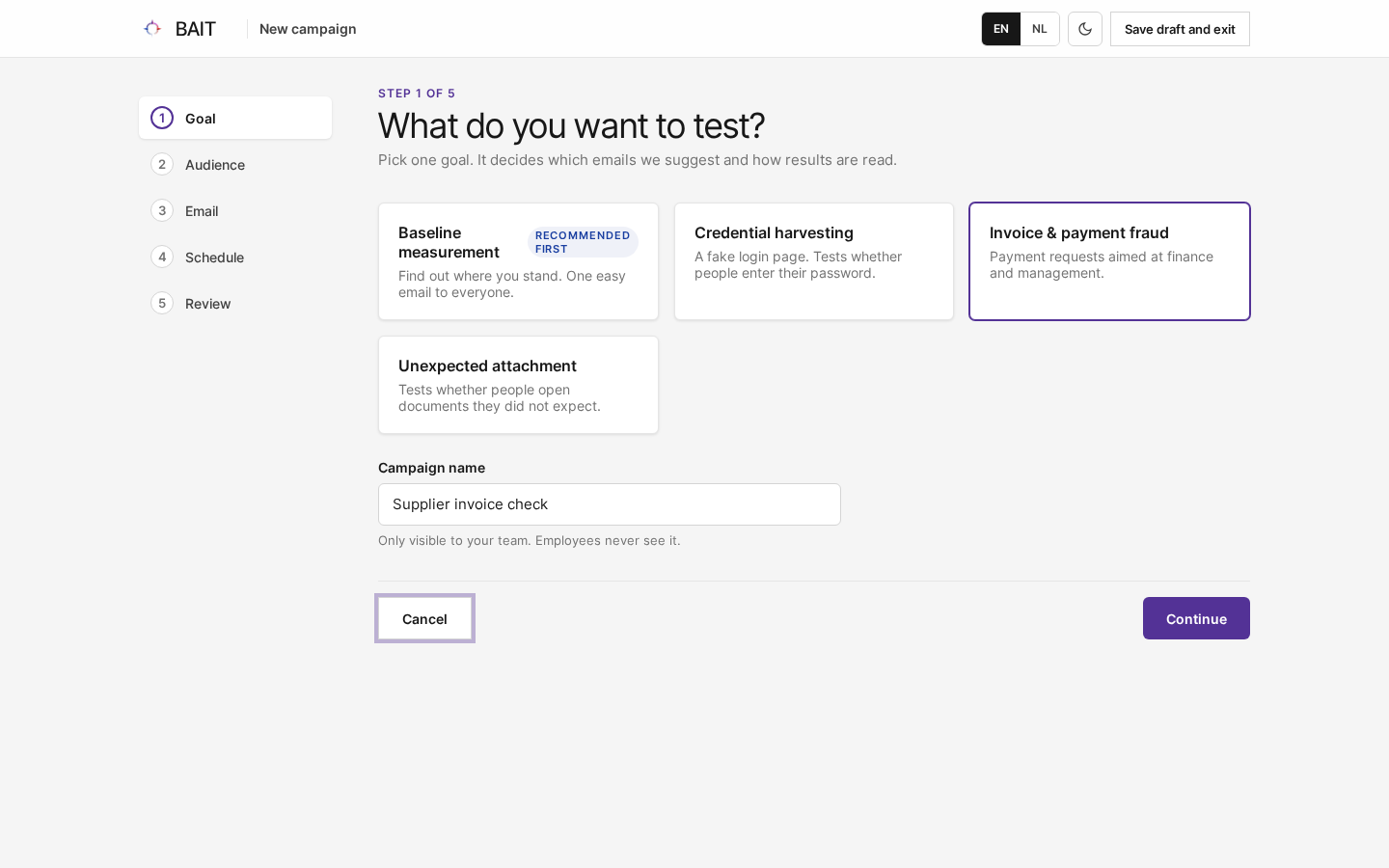
Task: Click Save draft and exit
Action: pyautogui.click(x=1180, y=29)
